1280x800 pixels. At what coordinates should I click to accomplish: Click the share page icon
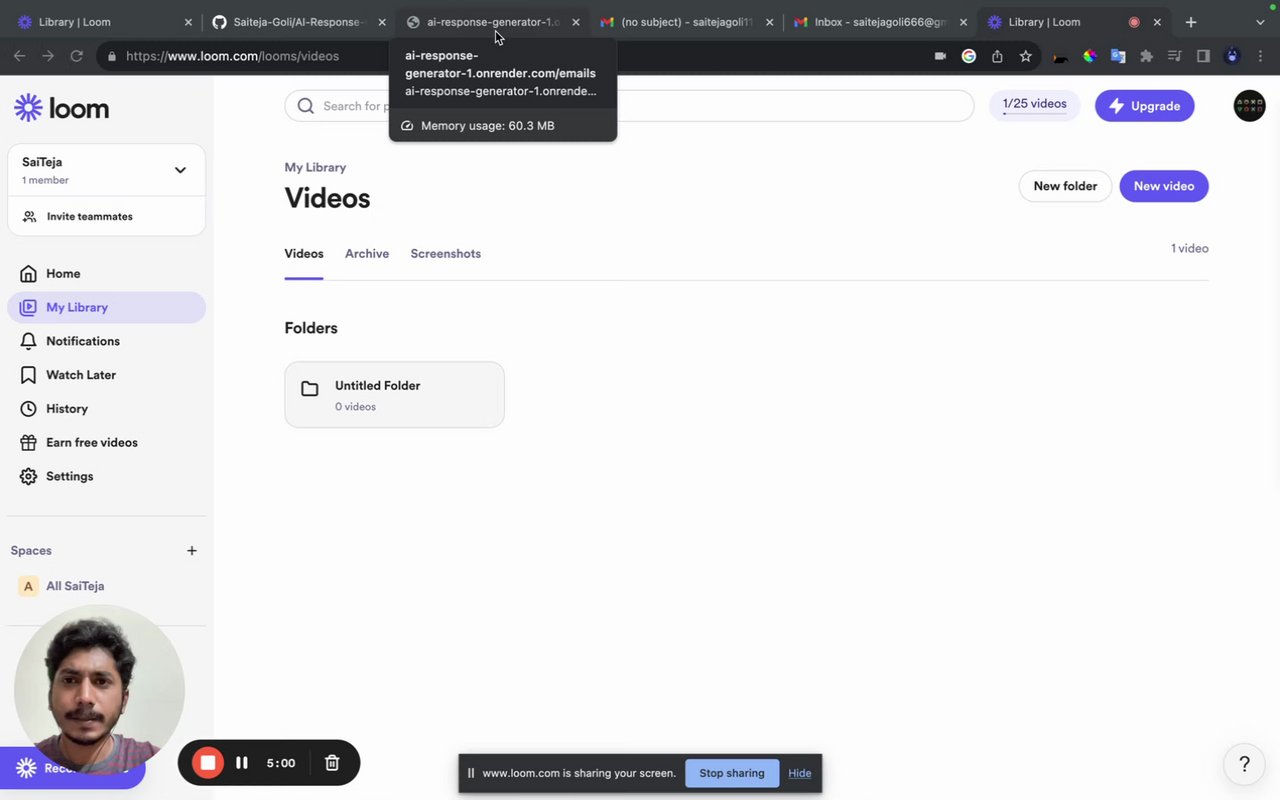coord(997,56)
